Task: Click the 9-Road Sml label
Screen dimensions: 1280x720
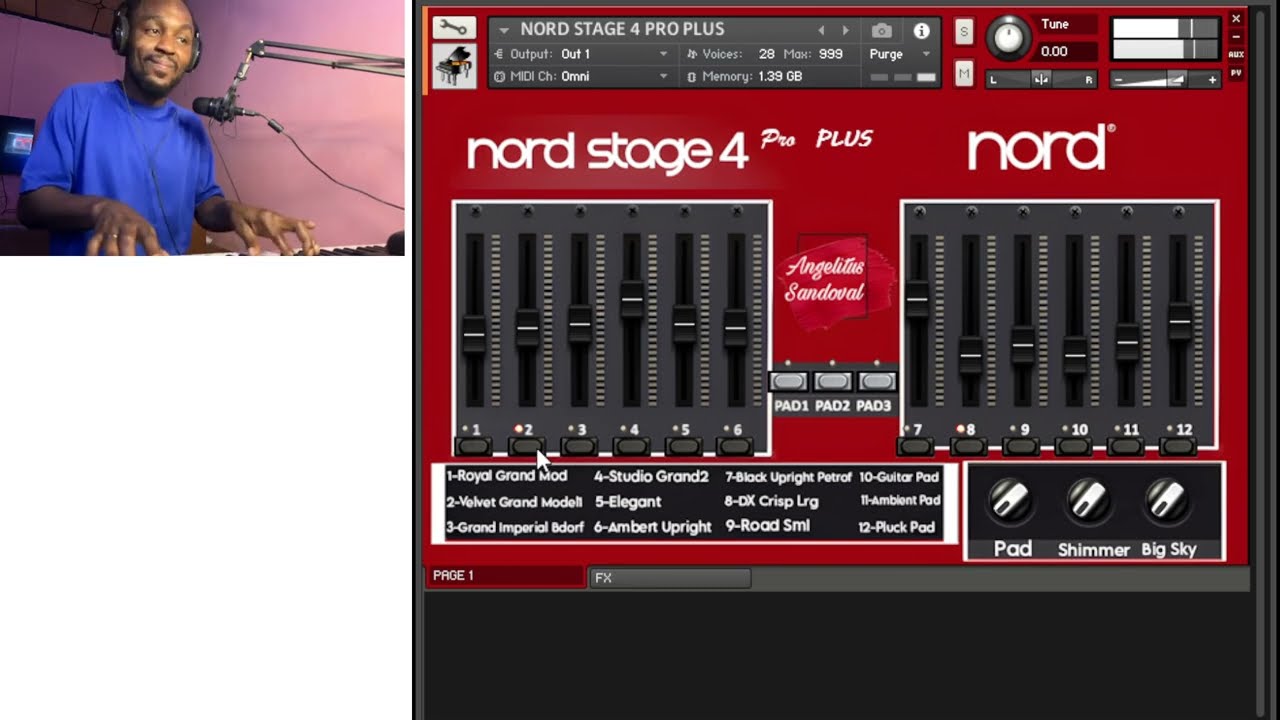Action: [x=768, y=526]
